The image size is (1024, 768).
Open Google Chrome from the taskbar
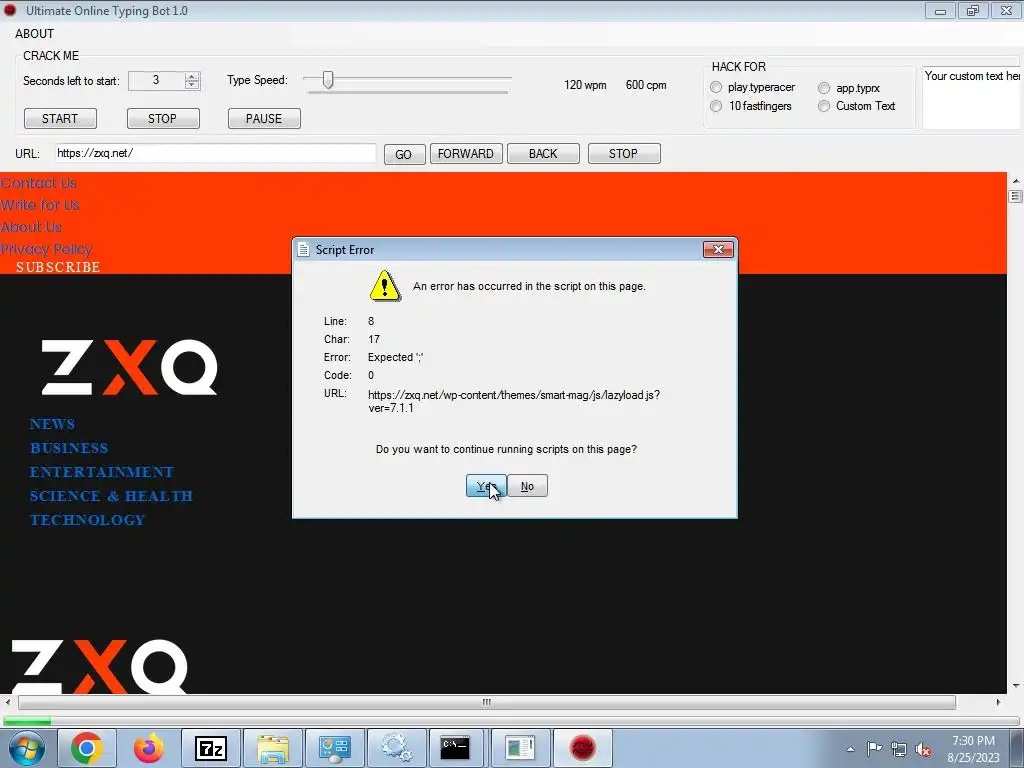coord(87,748)
